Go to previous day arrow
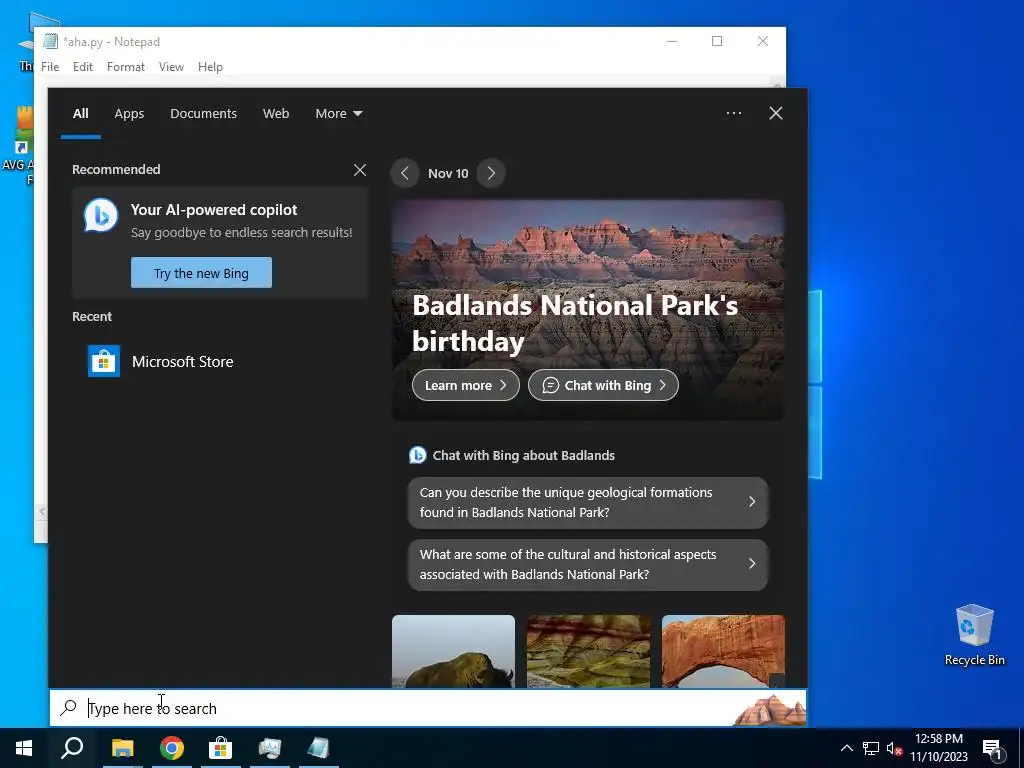 (x=405, y=173)
